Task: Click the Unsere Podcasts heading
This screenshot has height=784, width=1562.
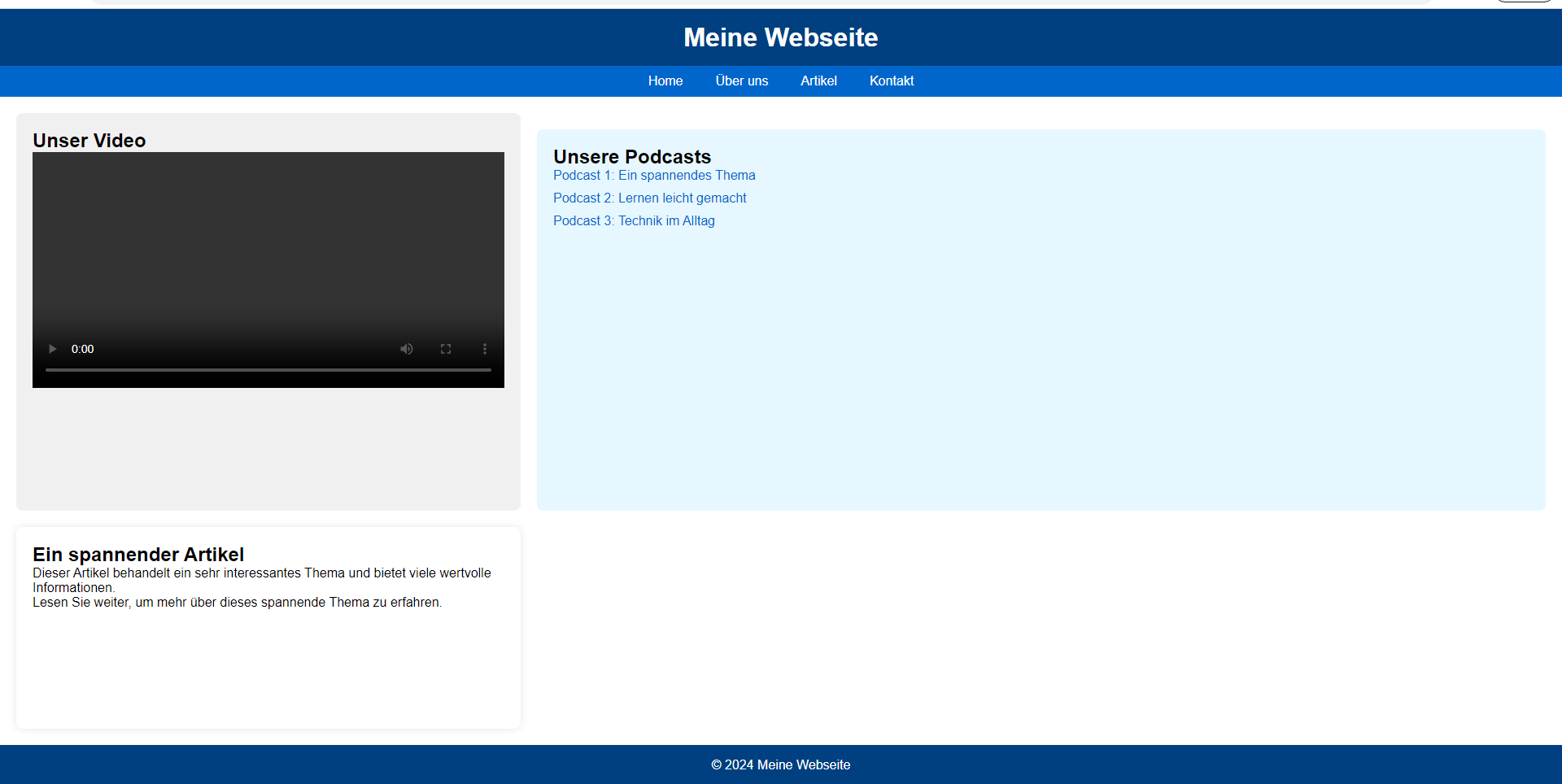Action: (632, 157)
